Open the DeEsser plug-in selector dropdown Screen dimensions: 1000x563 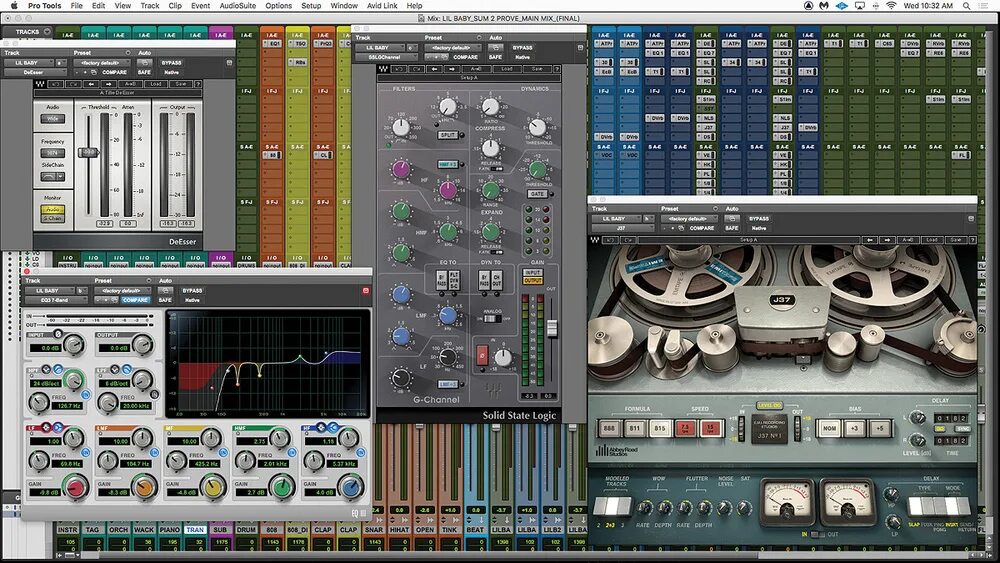35,73
